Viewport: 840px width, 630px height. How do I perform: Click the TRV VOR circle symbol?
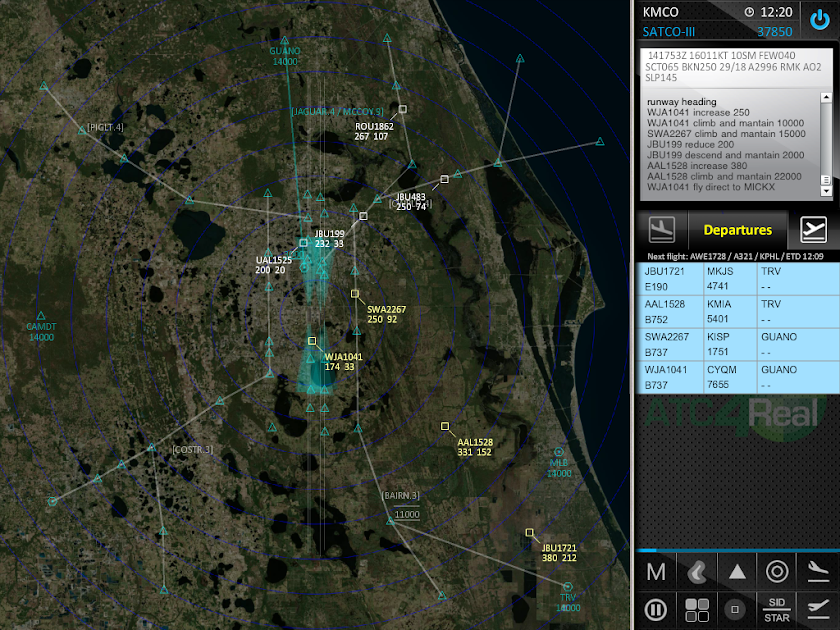567,587
